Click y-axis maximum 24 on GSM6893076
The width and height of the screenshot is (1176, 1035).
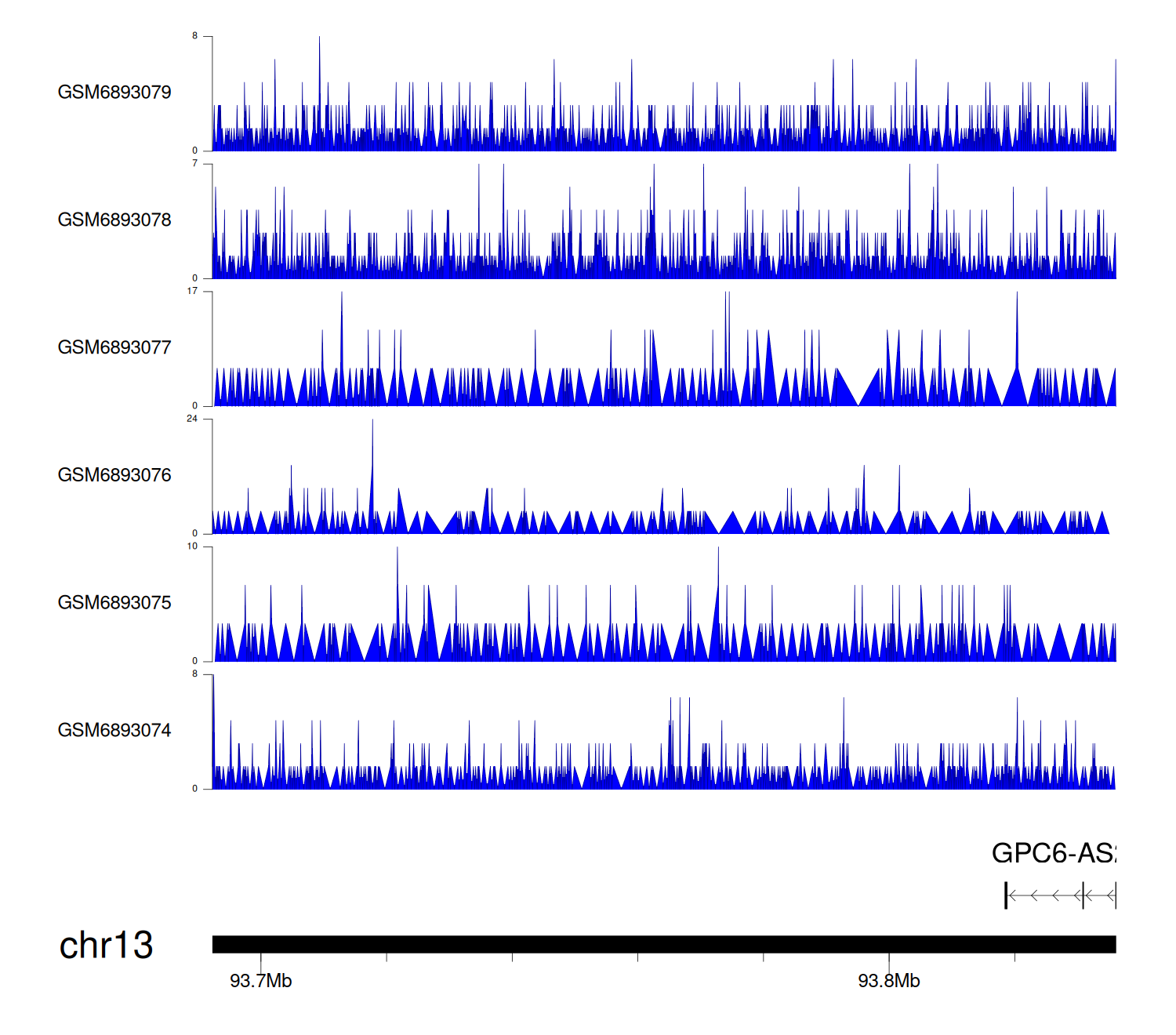192,419
